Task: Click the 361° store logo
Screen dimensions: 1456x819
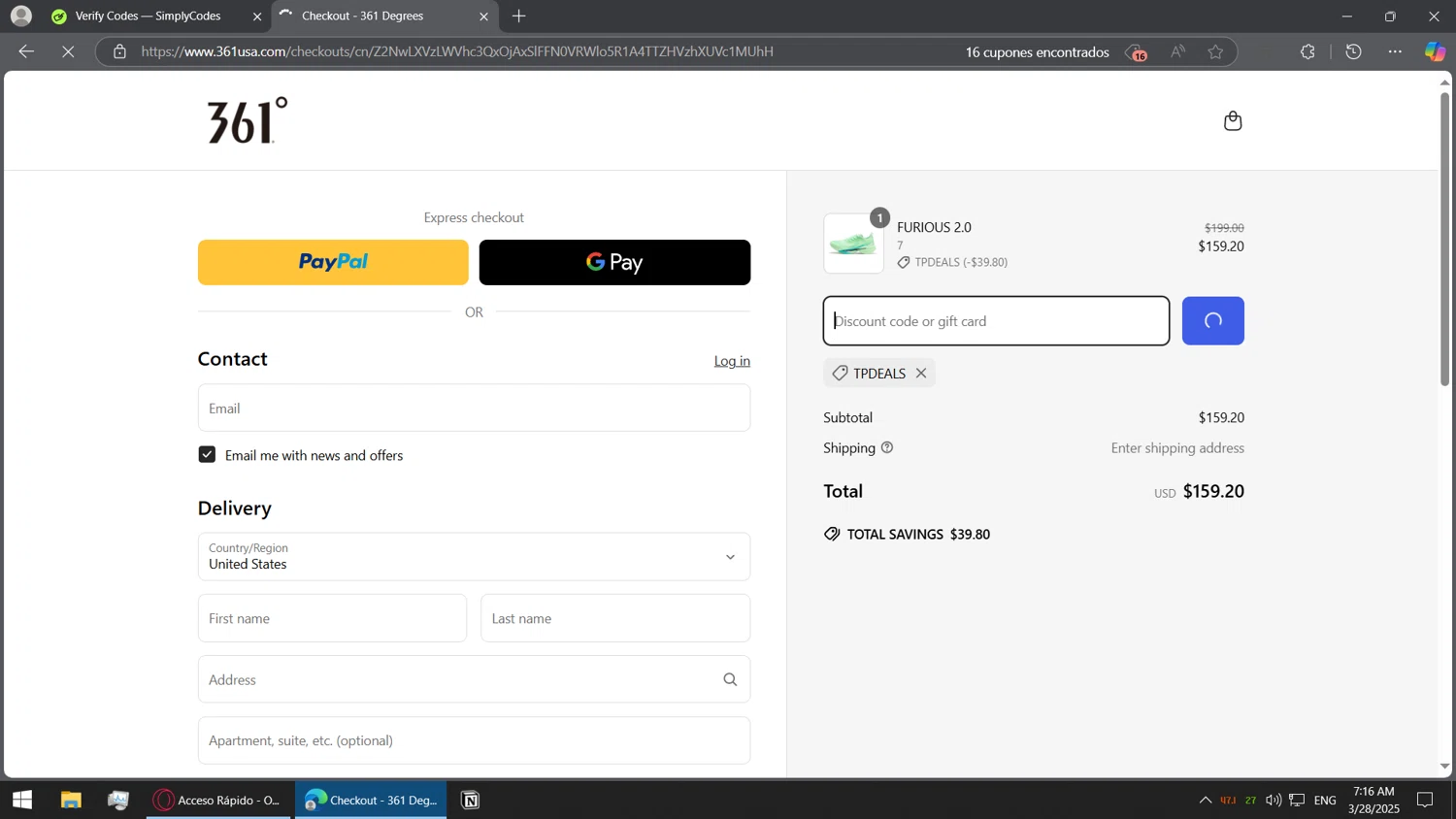Action: point(248,120)
